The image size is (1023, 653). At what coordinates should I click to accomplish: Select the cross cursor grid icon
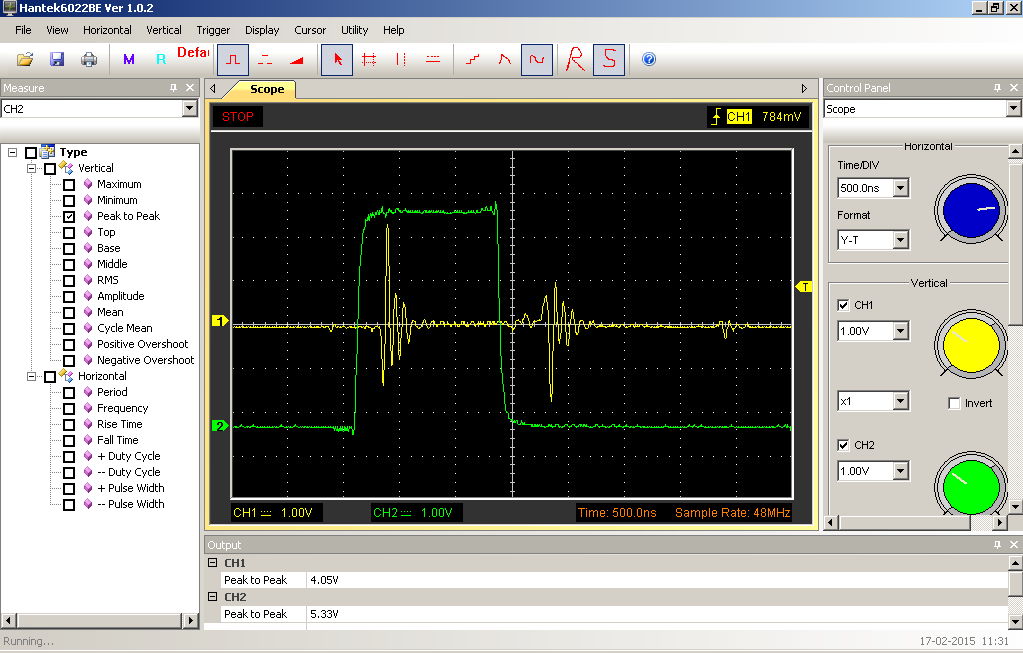[x=369, y=59]
